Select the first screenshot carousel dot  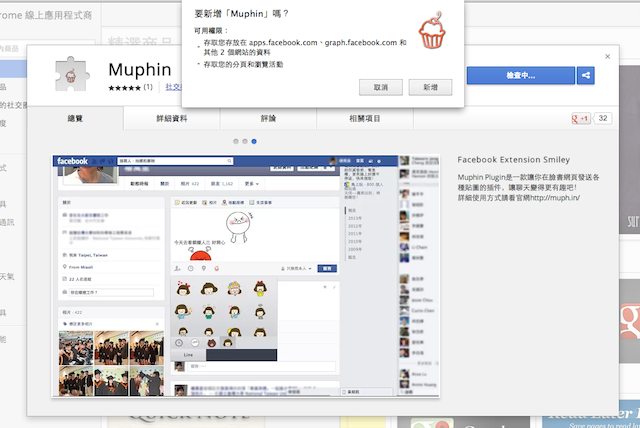(x=236, y=141)
